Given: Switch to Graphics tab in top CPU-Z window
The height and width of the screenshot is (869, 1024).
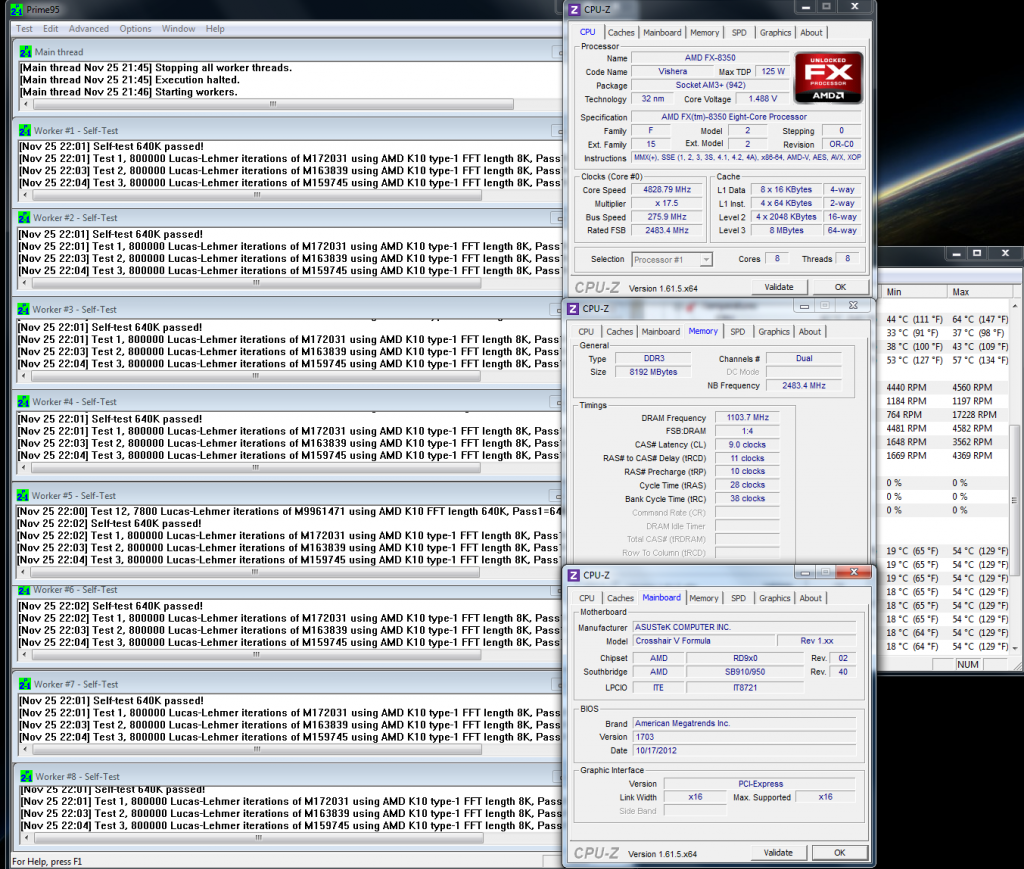Looking at the screenshot, I should tap(775, 33).
